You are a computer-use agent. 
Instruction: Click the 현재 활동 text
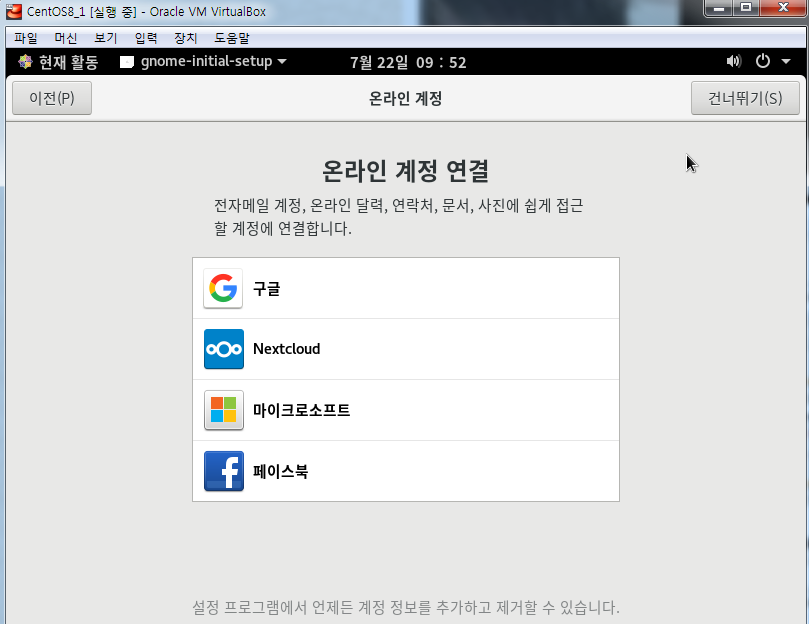pyautogui.click(x=69, y=62)
